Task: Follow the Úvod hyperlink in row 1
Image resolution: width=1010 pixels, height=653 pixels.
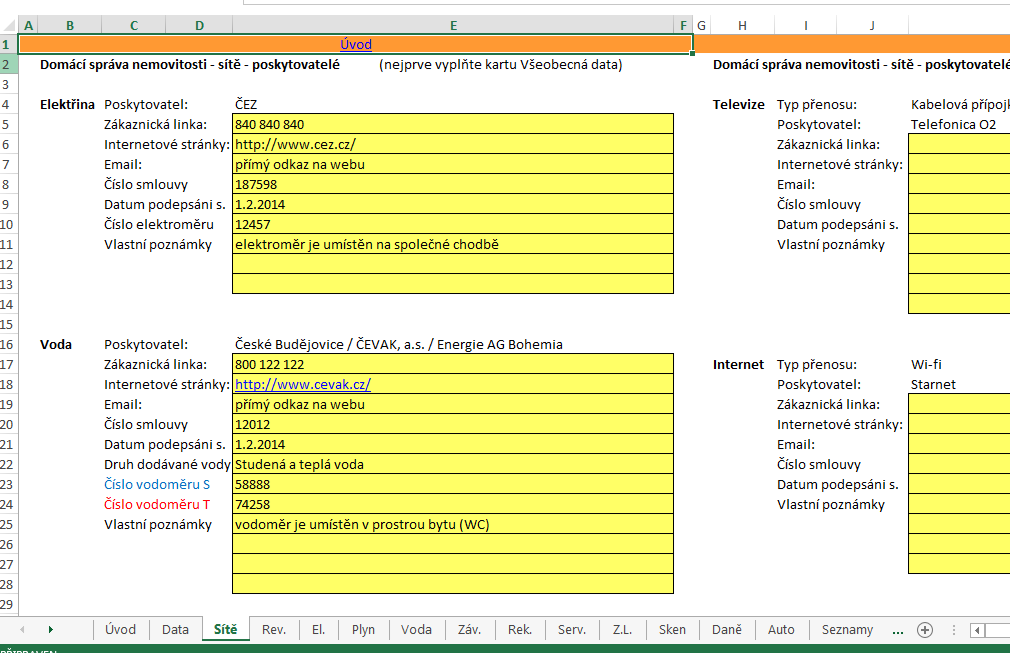Action: [356, 44]
